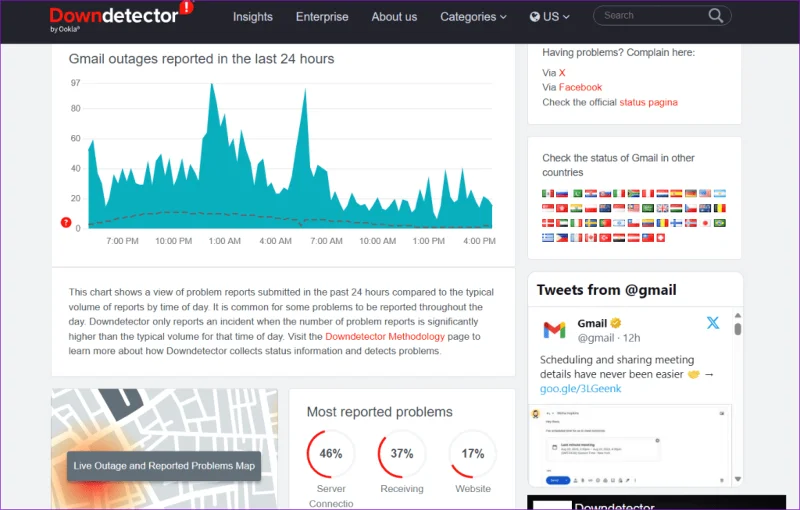800x510 pixels.
Task: Select the Mexico flag
Action: coord(548,193)
